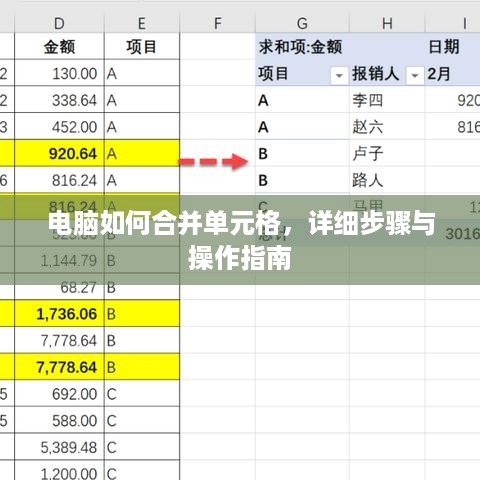The height and width of the screenshot is (480, 480).
Task: Select project B cell beside 卢子
Action: click(302, 153)
